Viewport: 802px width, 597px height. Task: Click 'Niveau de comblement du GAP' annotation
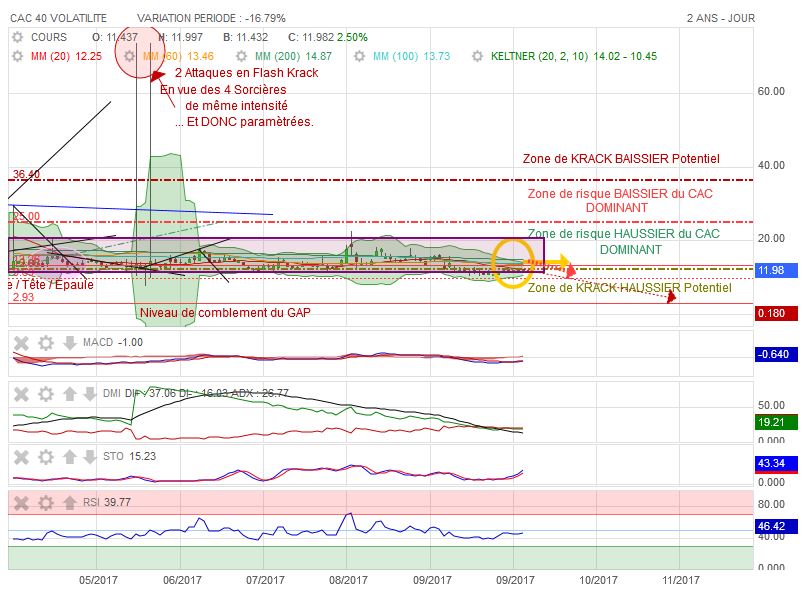click(225, 313)
